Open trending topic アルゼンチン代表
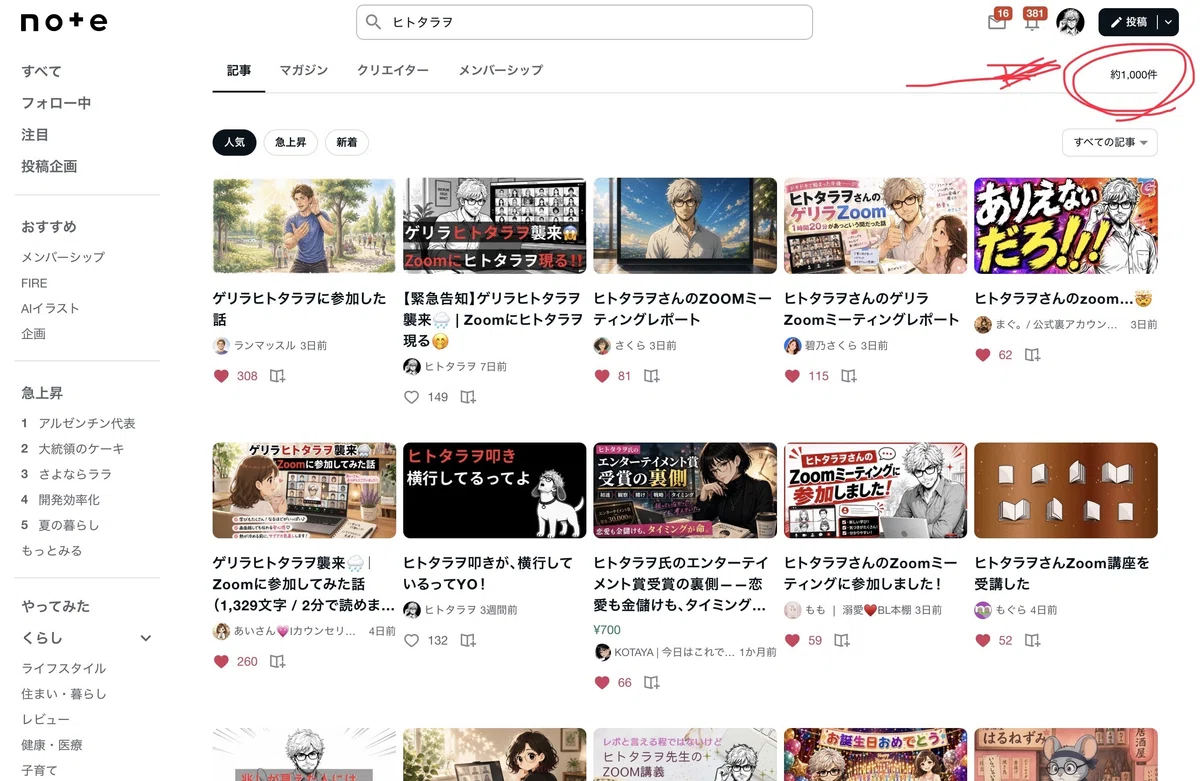 pyautogui.click(x=87, y=424)
